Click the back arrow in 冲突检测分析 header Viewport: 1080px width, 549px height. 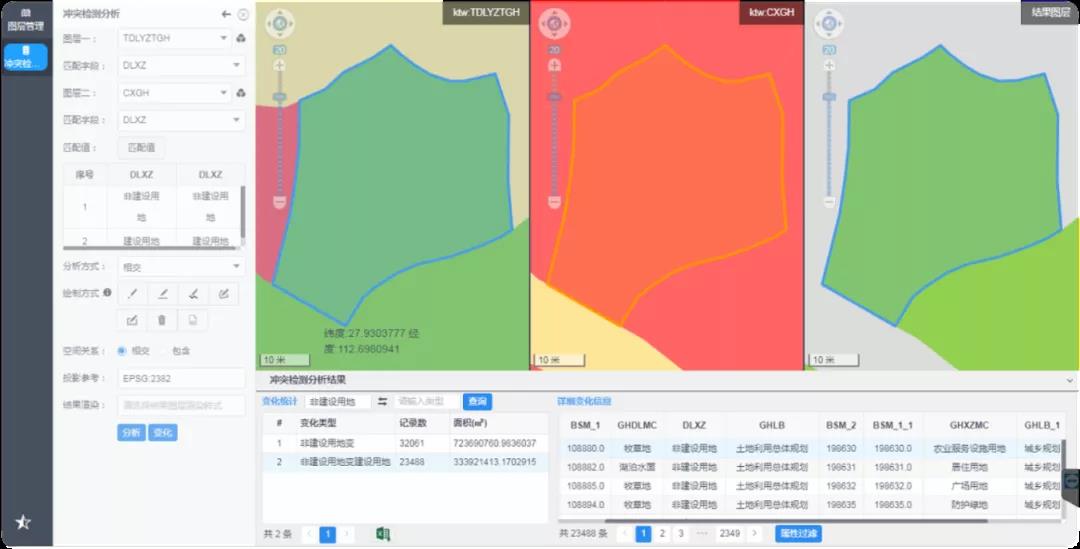tap(226, 15)
